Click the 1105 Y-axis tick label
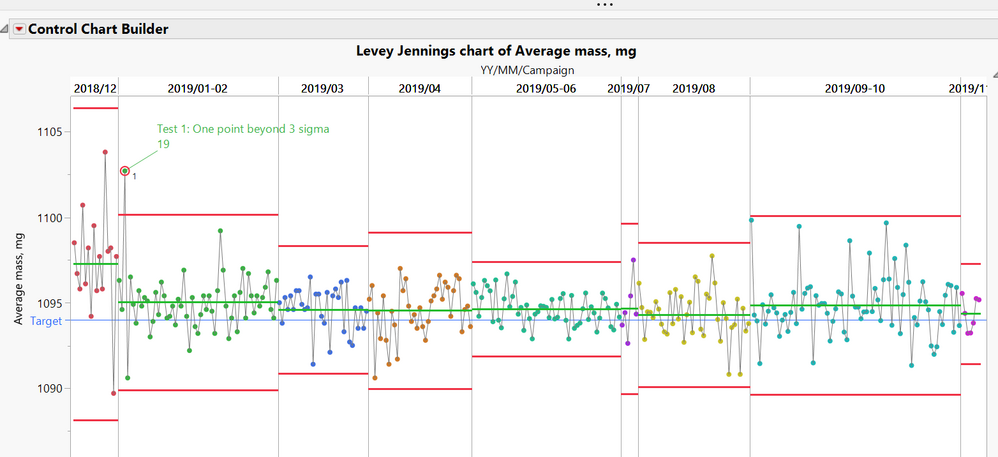 coord(49,132)
